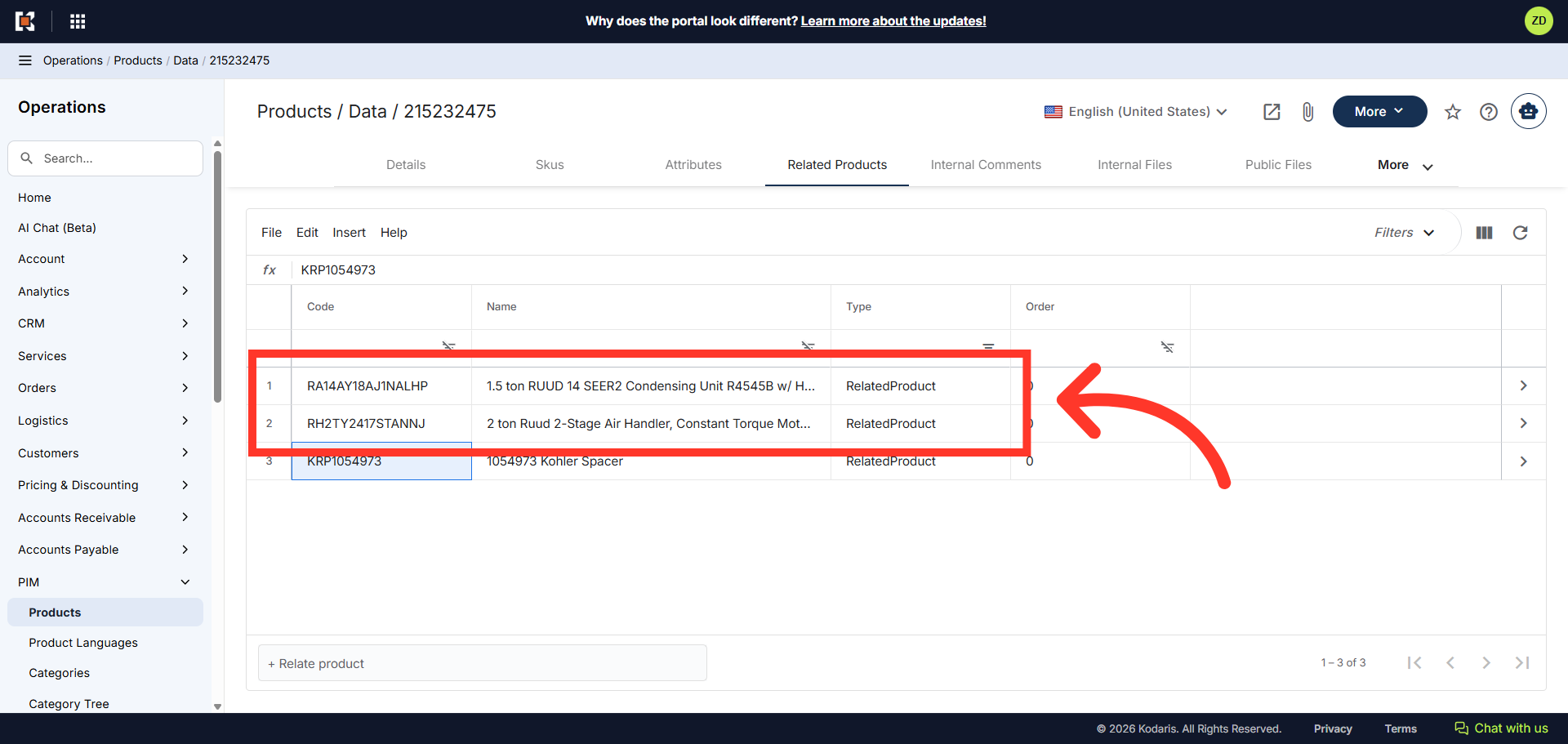Viewport: 1568px width, 744px height.
Task: Open the Privacy footer link
Action: click(x=1333, y=728)
